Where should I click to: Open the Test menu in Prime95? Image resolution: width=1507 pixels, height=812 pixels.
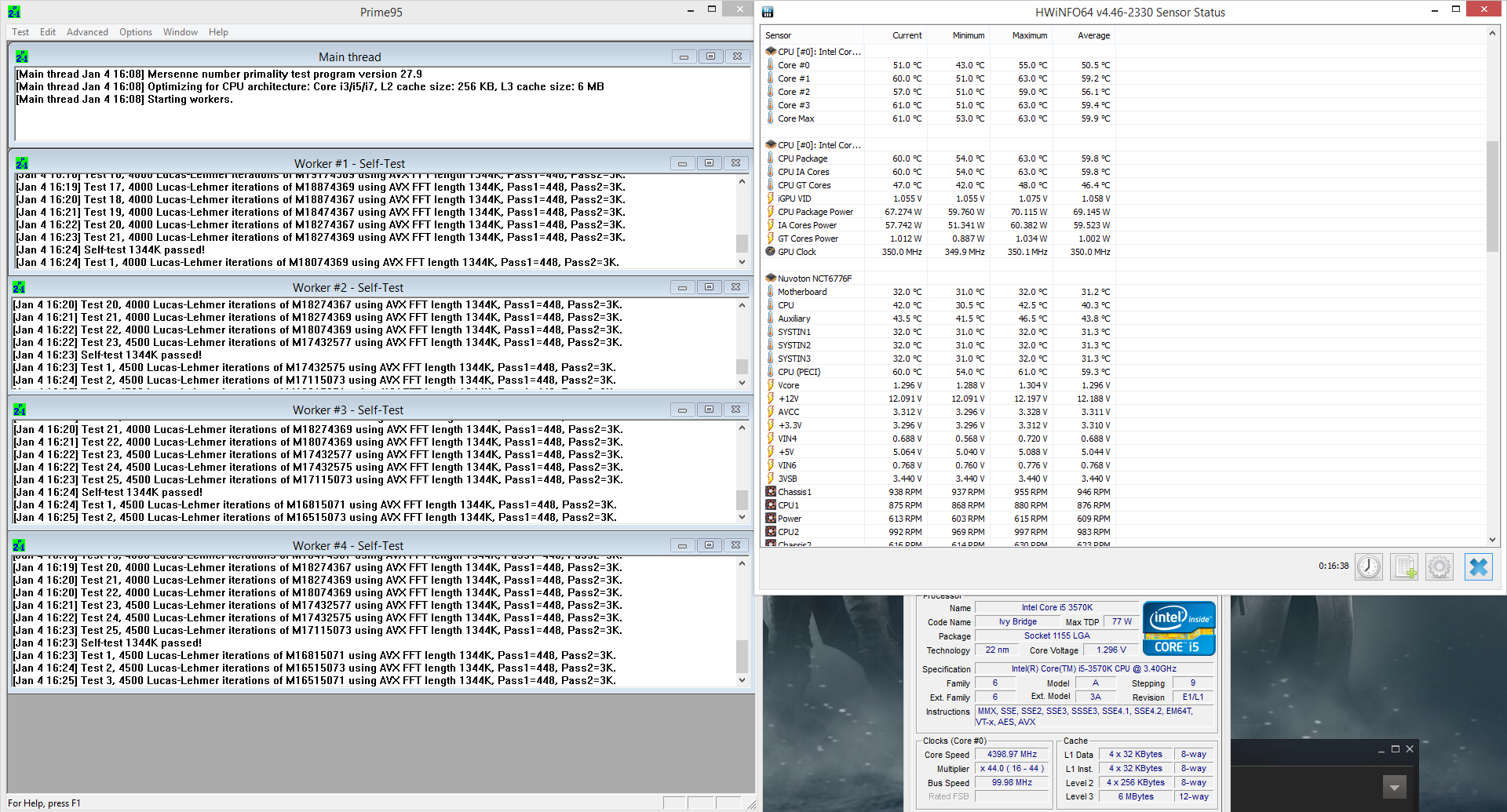pyautogui.click(x=20, y=32)
